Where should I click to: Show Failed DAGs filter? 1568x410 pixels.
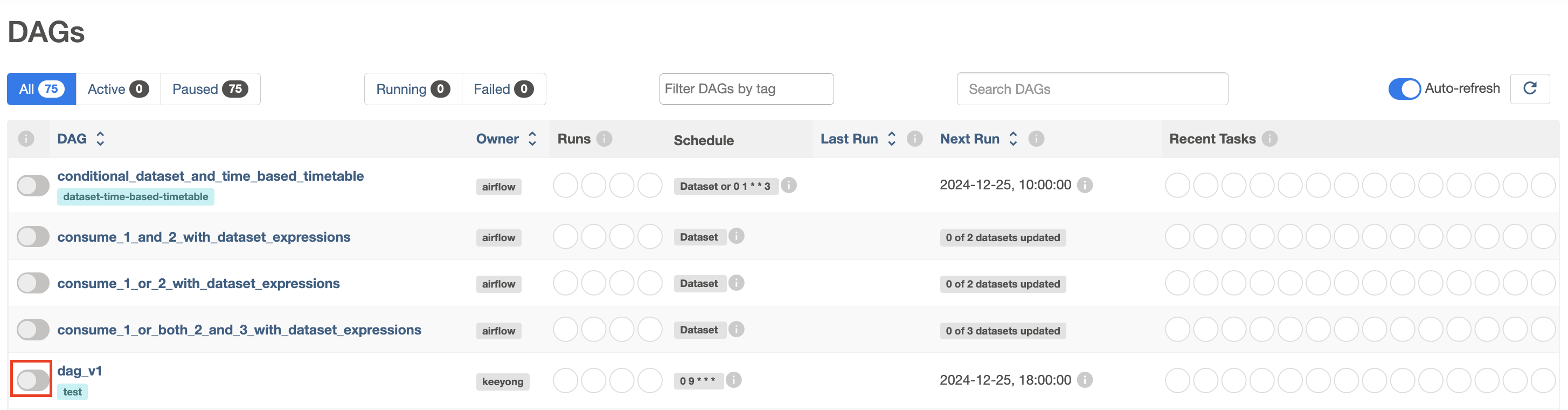coord(503,90)
